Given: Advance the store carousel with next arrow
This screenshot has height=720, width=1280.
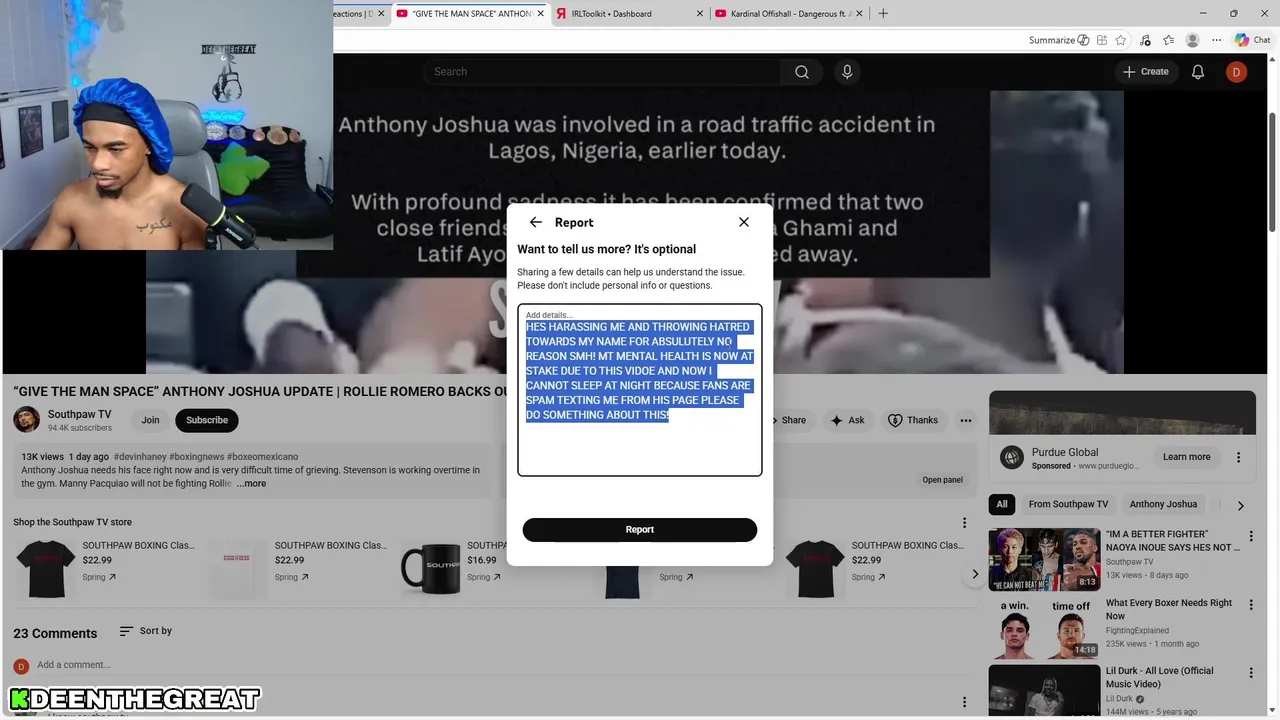Looking at the screenshot, I should point(975,574).
